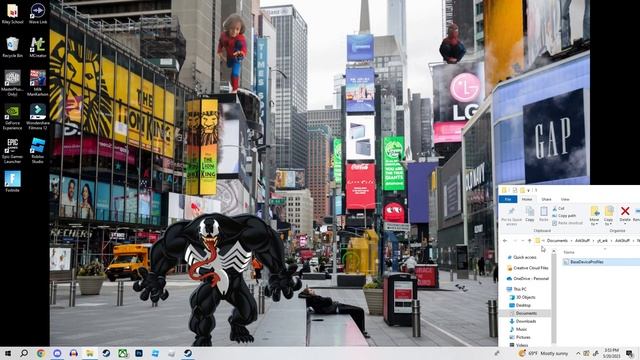Image resolution: width=640 pixels, height=360 pixels.
Task: Open Google Chrome from the taskbar
Action: [41, 353]
